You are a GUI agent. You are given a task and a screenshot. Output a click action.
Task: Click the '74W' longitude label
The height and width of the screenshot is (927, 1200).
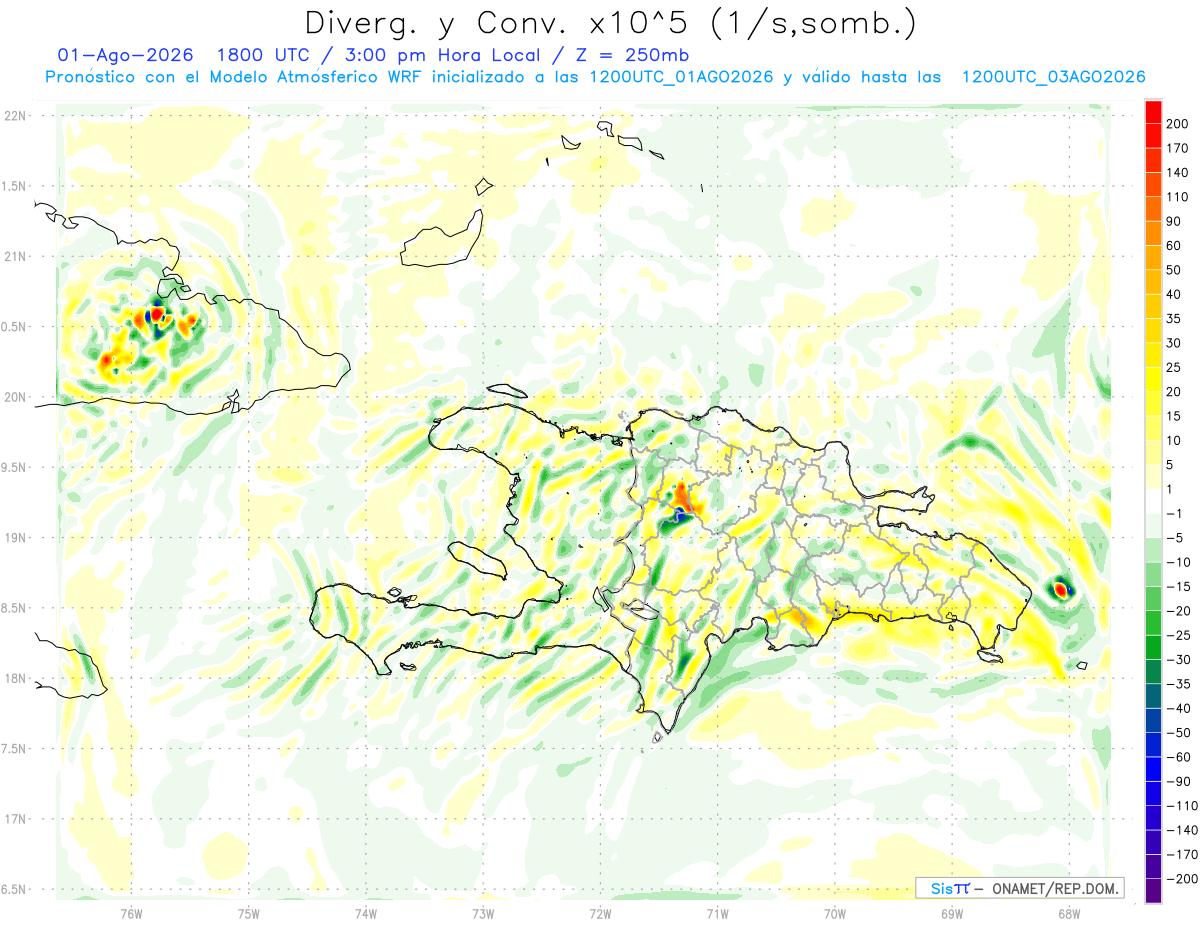[x=366, y=913]
